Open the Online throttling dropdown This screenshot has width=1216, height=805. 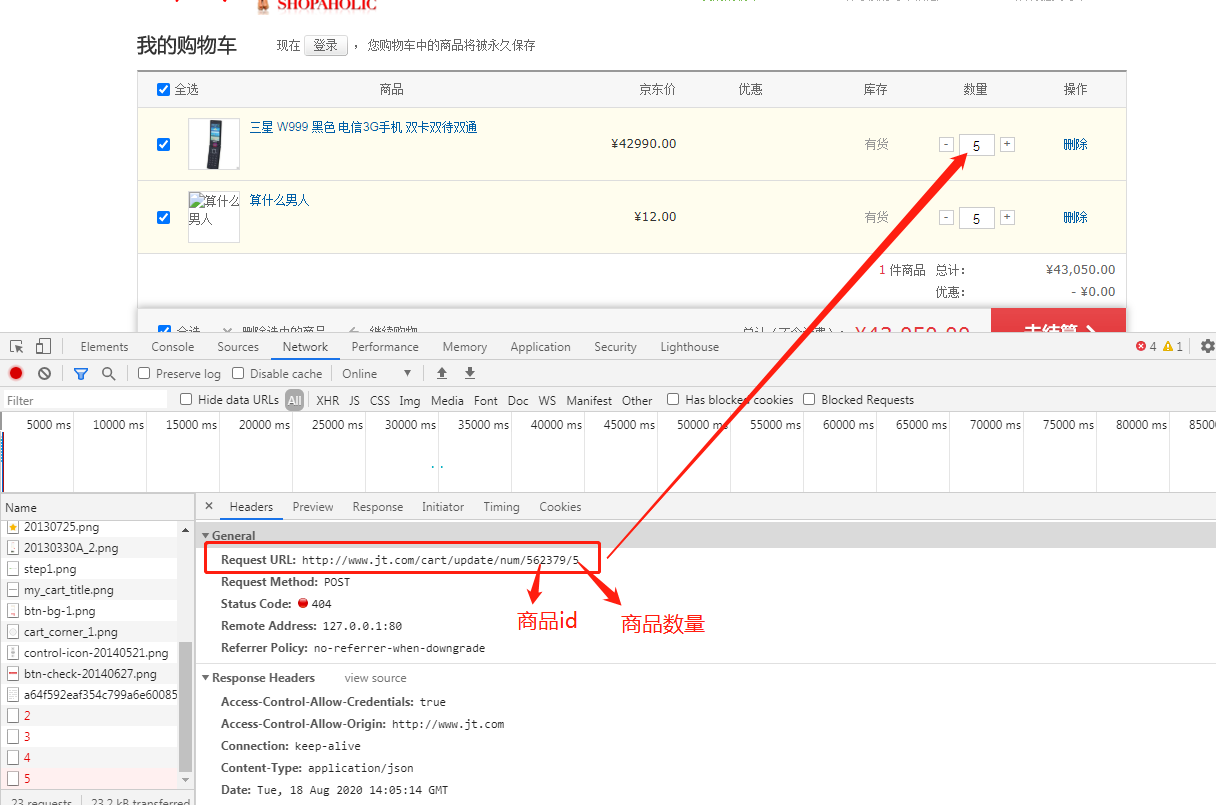tap(376, 373)
